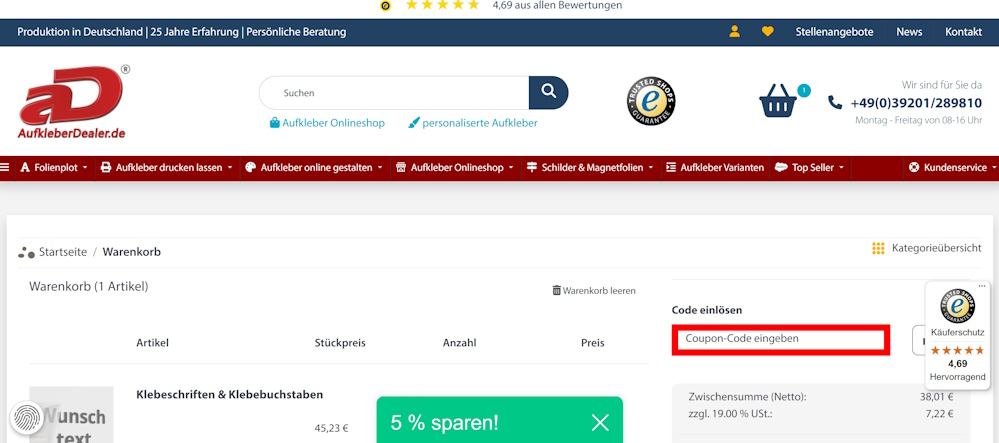The height and width of the screenshot is (443, 999).
Task: Close the 5 % sparen banner
Action: click(600, 422)
